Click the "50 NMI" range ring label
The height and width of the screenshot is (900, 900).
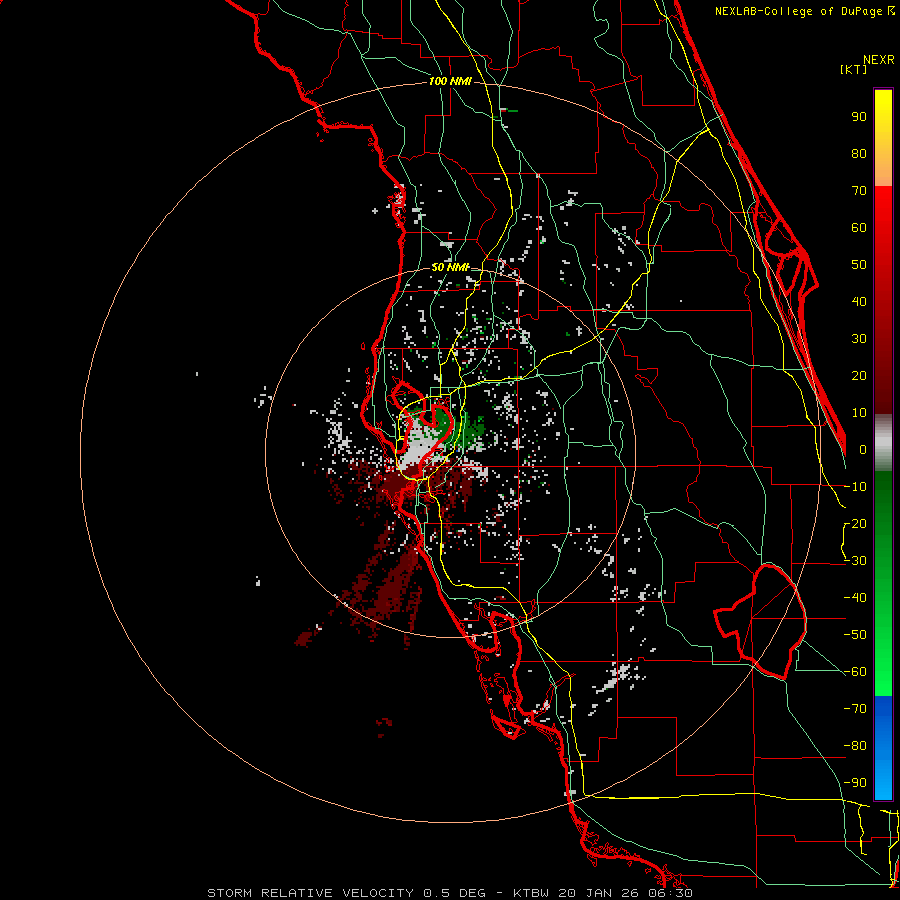(450, 267)
